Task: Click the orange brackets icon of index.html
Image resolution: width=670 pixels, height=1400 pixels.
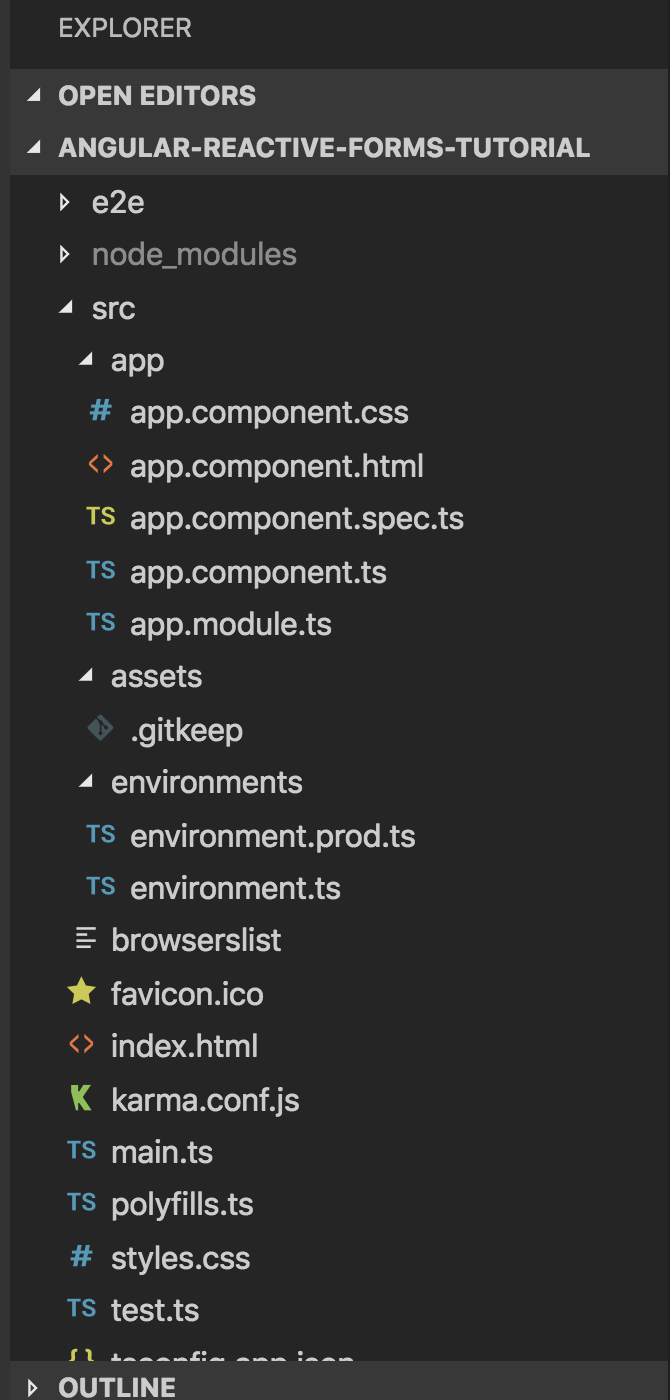Action: pyautogui.click(x=81, y=1045)
